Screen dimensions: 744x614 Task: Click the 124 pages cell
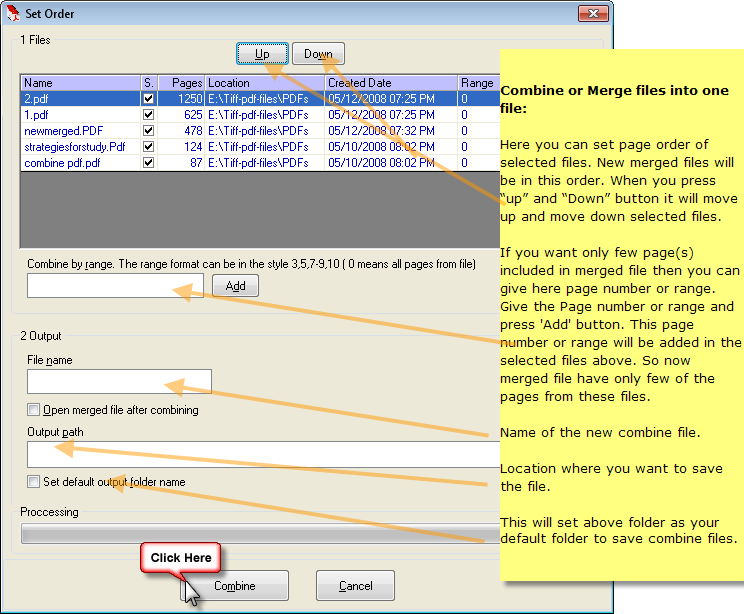[181, 147]
